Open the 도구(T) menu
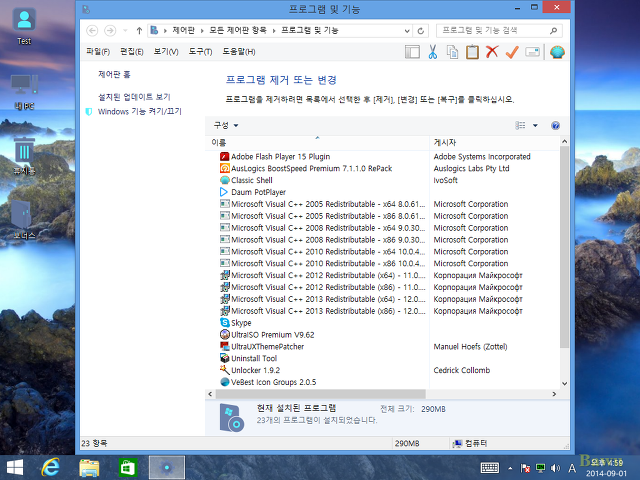 tap(200, 51)
